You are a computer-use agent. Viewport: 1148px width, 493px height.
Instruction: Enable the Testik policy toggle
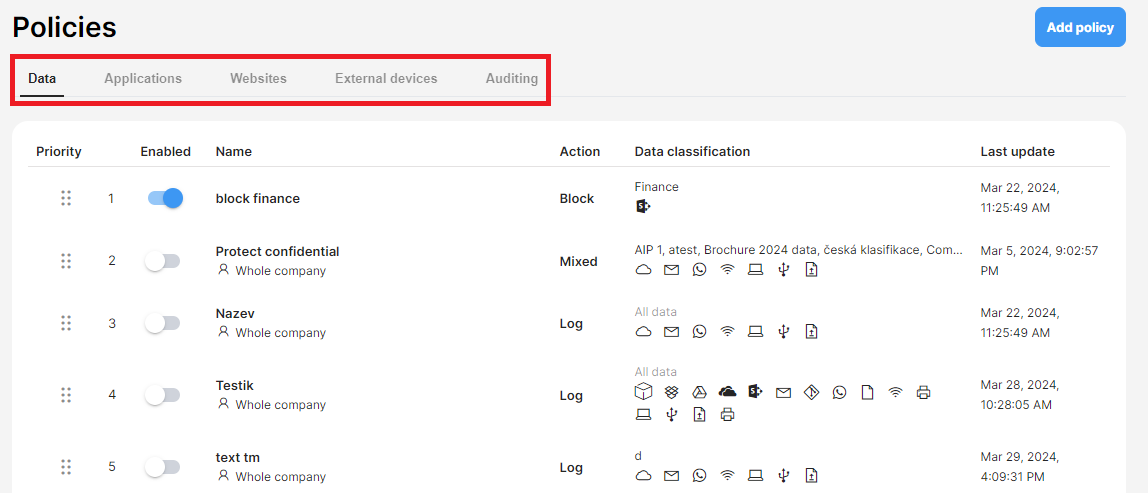point(162,395)
